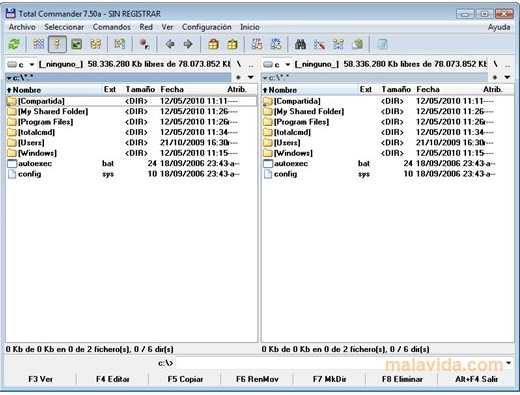
Task: Expand the command line history dropdown
Action: (509, 363)
